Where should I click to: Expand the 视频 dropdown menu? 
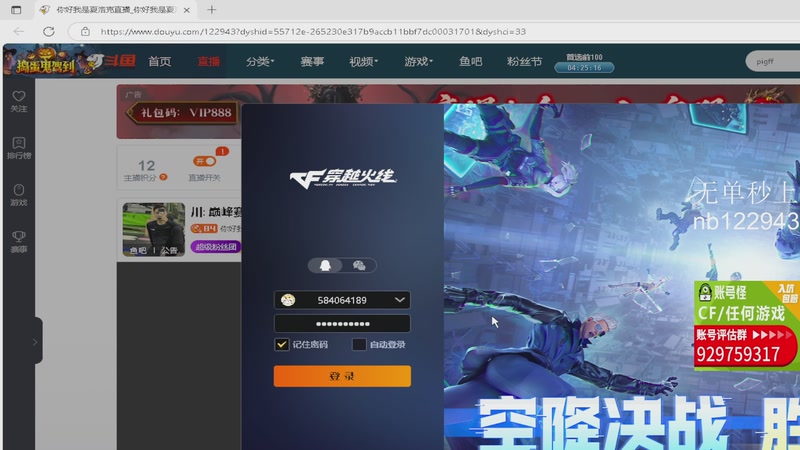point(363,61)
